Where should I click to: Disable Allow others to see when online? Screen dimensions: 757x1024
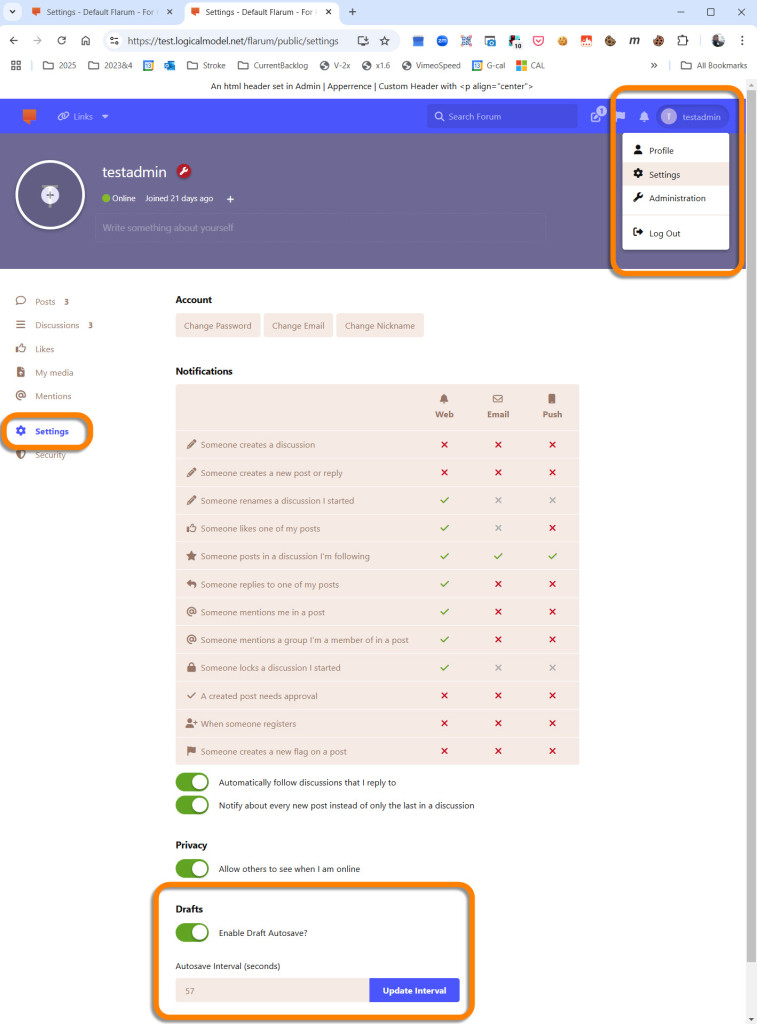[192, 869]
